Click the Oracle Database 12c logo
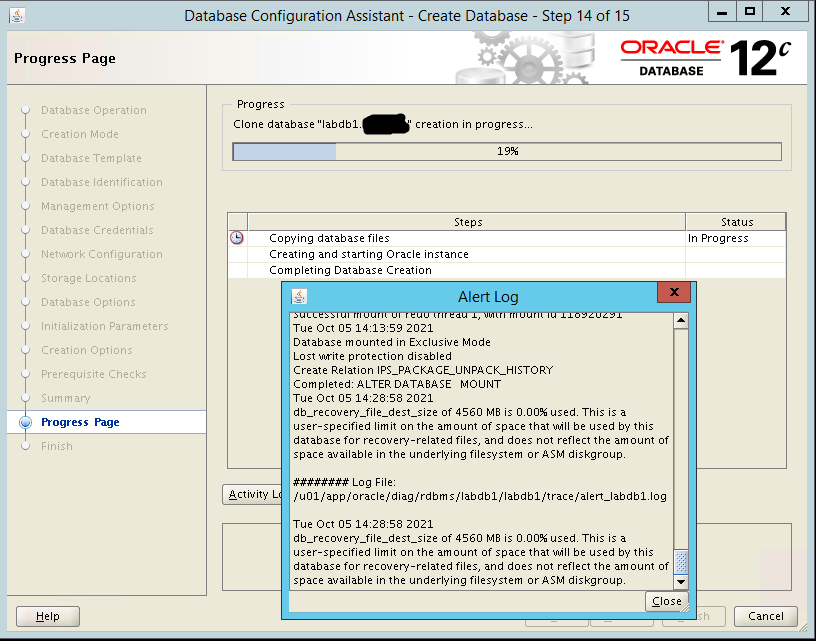Image resolution: width=816 pixels, height=641 pixels. [x=706, y=58]
